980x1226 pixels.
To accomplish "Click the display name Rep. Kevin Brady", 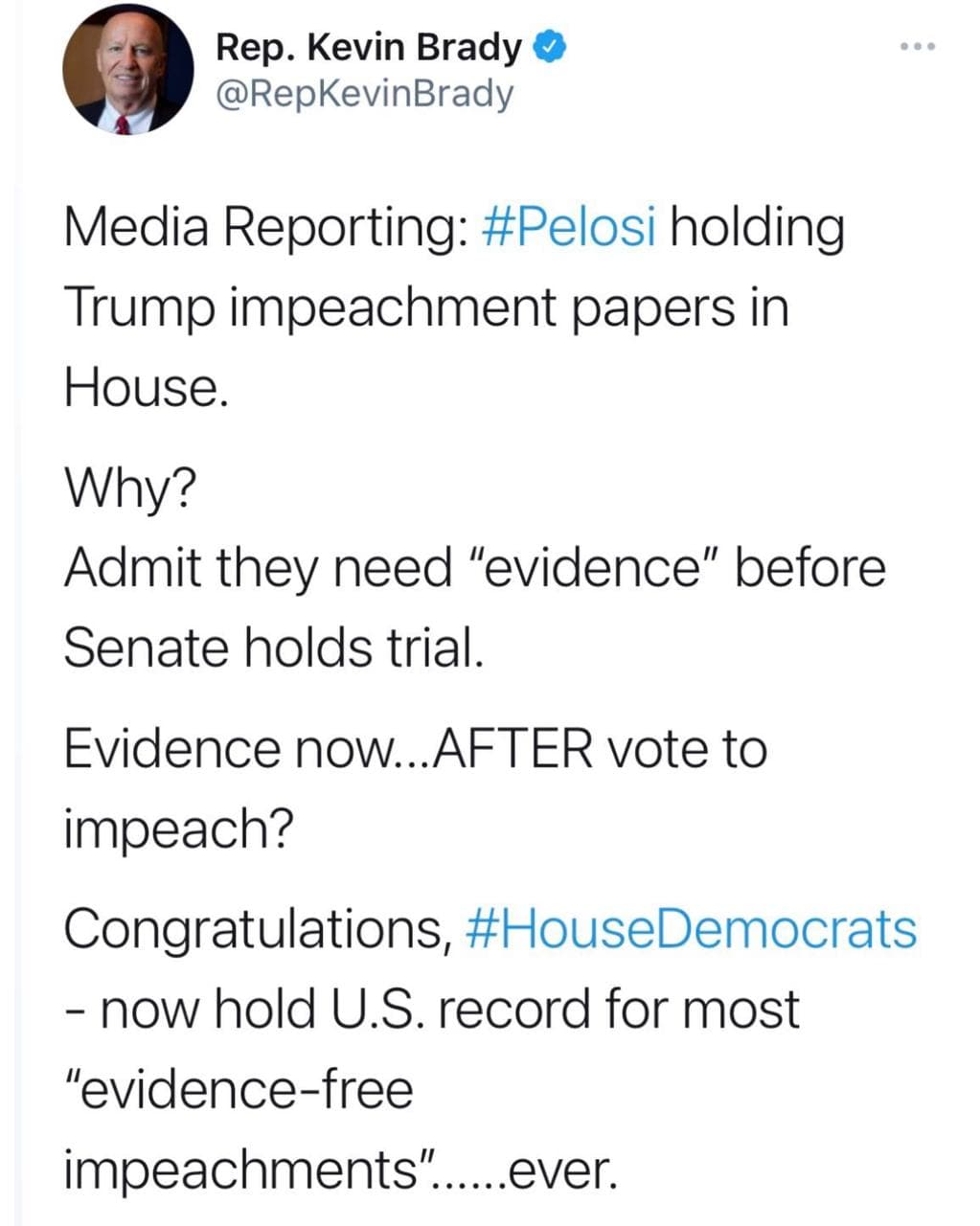I will pyautogui.click(x=369, y=46).
